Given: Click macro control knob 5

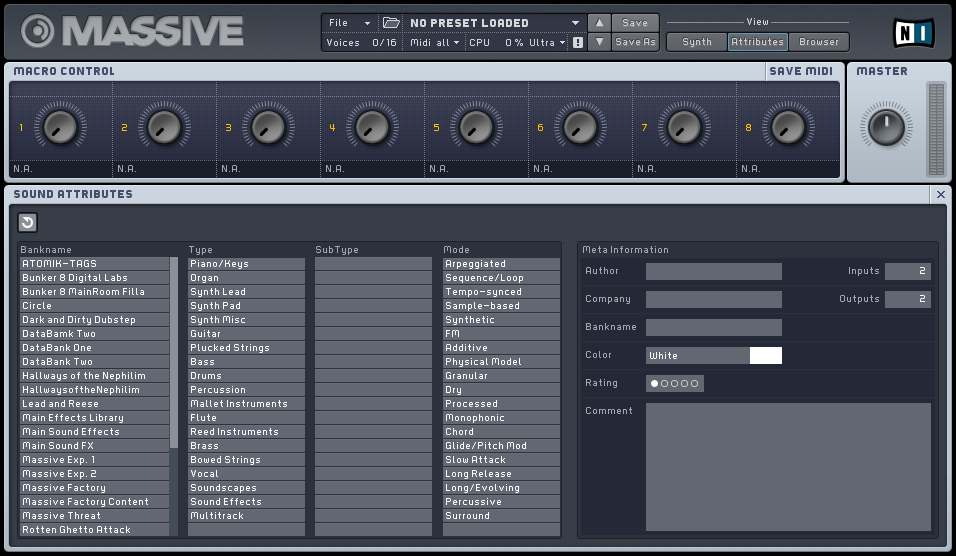Looking at the screenshot, I should coord(476,127).
